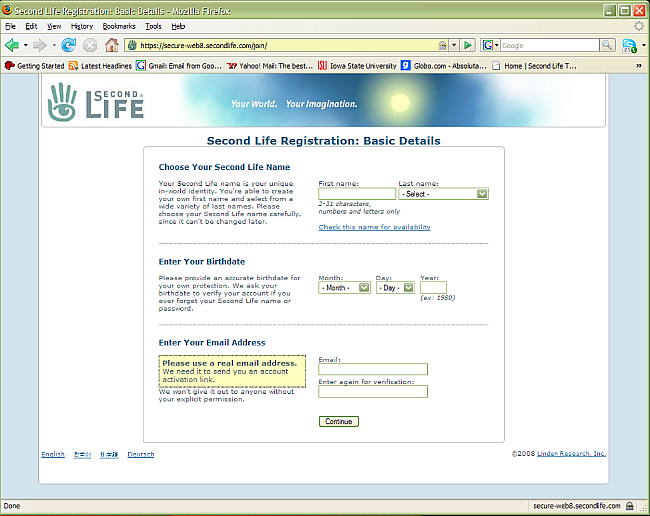Click the Firefox activity throbber icon
650x516 pixels.
coord(639,26)
